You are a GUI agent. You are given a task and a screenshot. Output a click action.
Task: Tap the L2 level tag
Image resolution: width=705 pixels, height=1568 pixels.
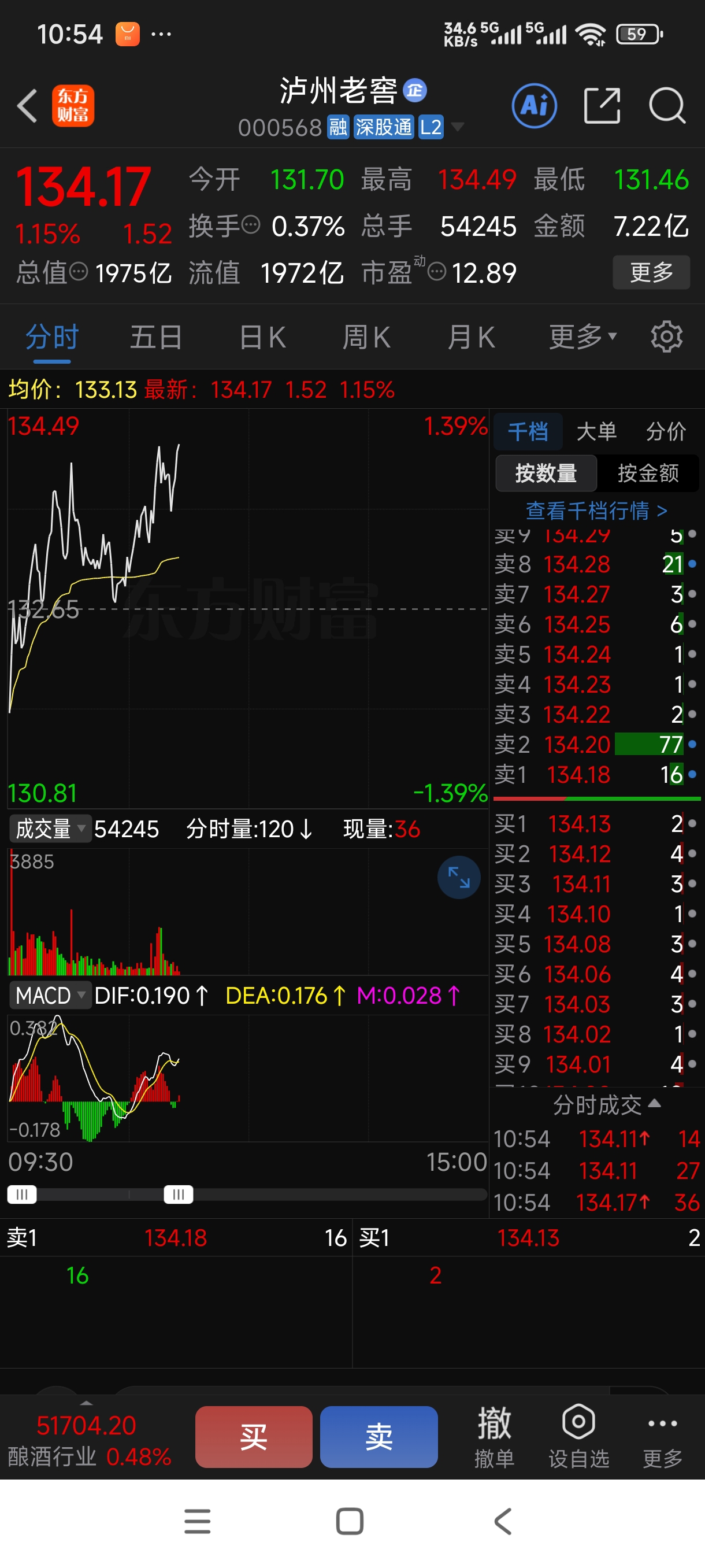coord(431,127)
